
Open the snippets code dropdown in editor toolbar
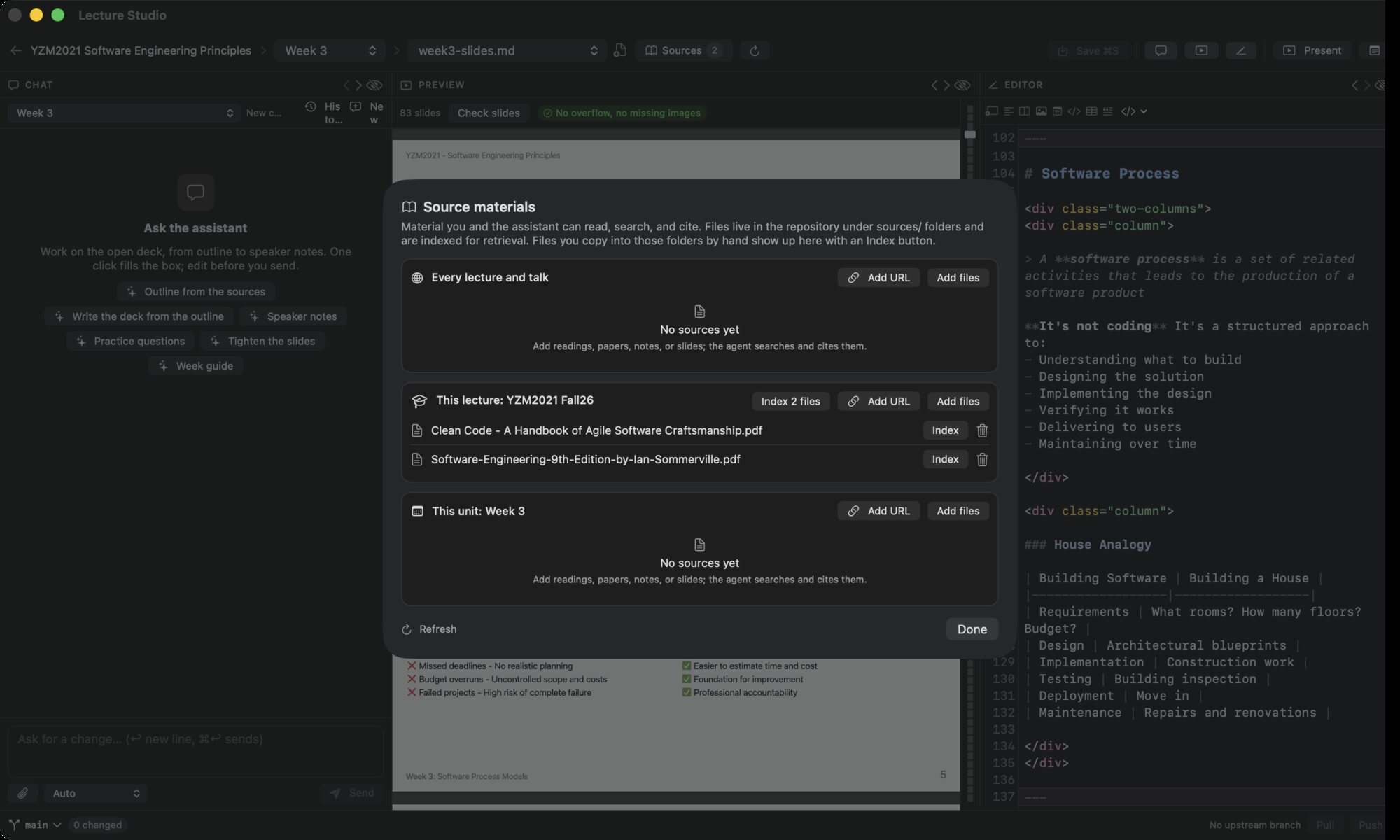[1134, 111]
